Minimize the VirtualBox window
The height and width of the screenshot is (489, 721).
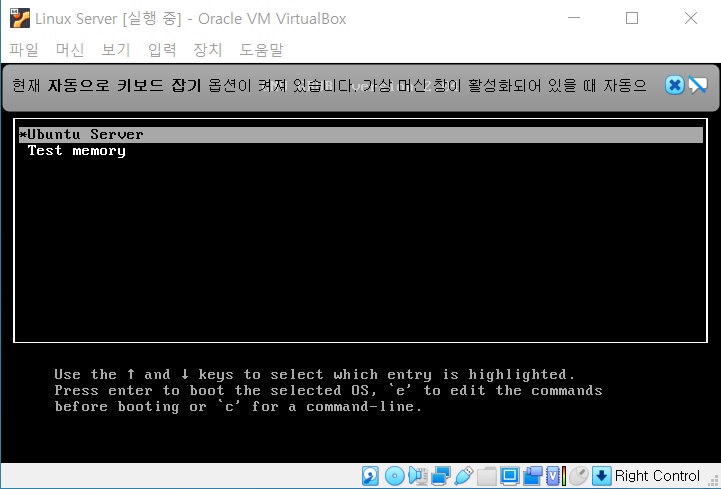pyautogui.click(x=574, y=18)
